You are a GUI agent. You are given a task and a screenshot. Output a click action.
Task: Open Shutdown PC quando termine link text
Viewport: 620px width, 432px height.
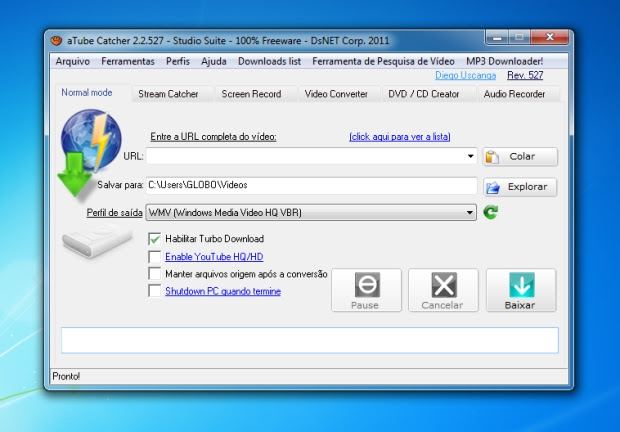pos(223,291)
